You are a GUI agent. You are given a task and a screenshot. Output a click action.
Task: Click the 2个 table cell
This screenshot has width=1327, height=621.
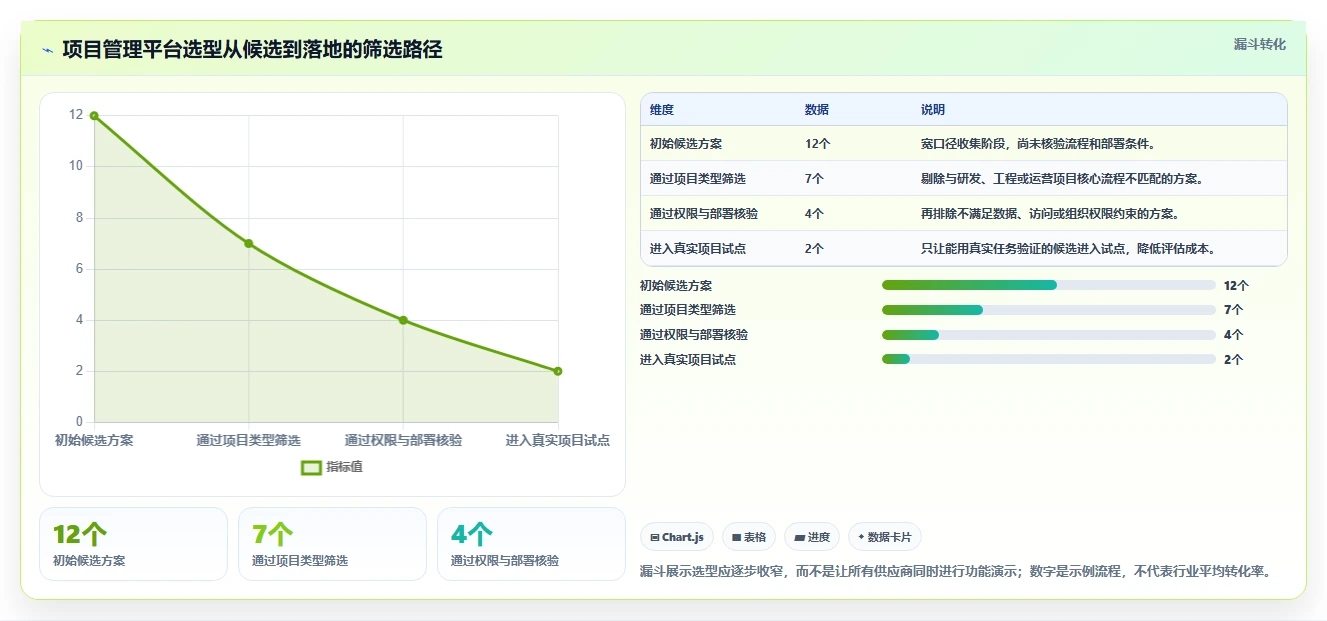[815, 249]
